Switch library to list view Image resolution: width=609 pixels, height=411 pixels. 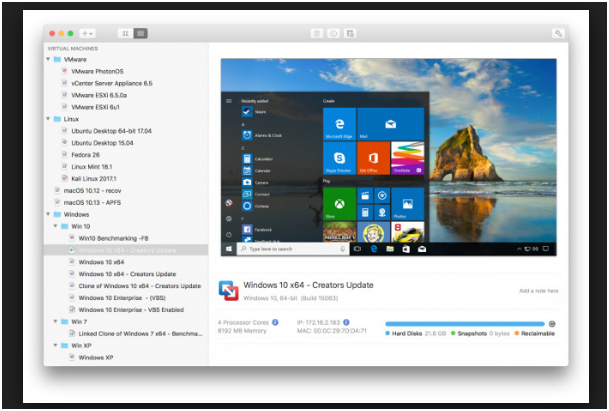[x=140, y=33]
